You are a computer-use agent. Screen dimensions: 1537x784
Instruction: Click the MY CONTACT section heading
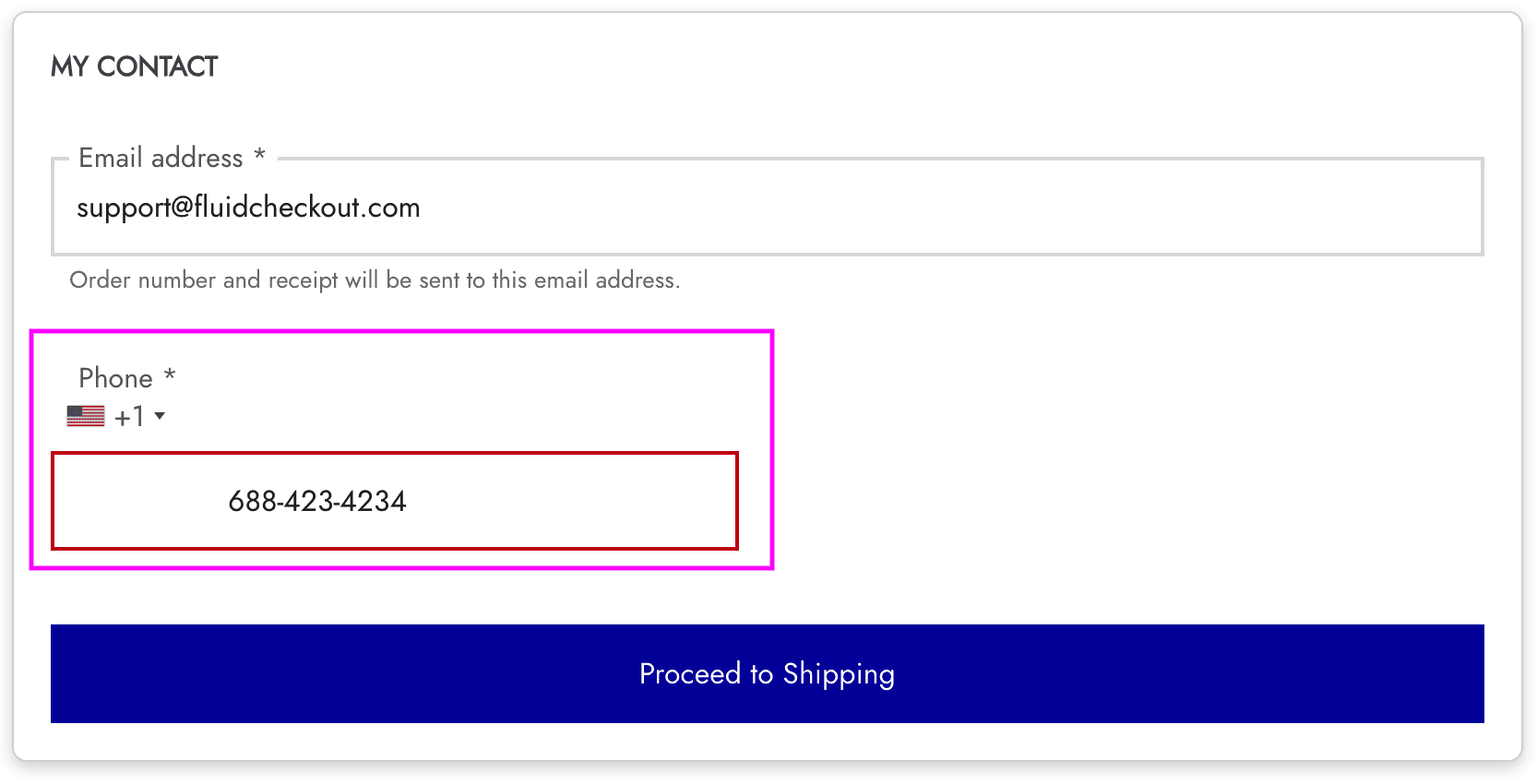[x=134, y=66]
